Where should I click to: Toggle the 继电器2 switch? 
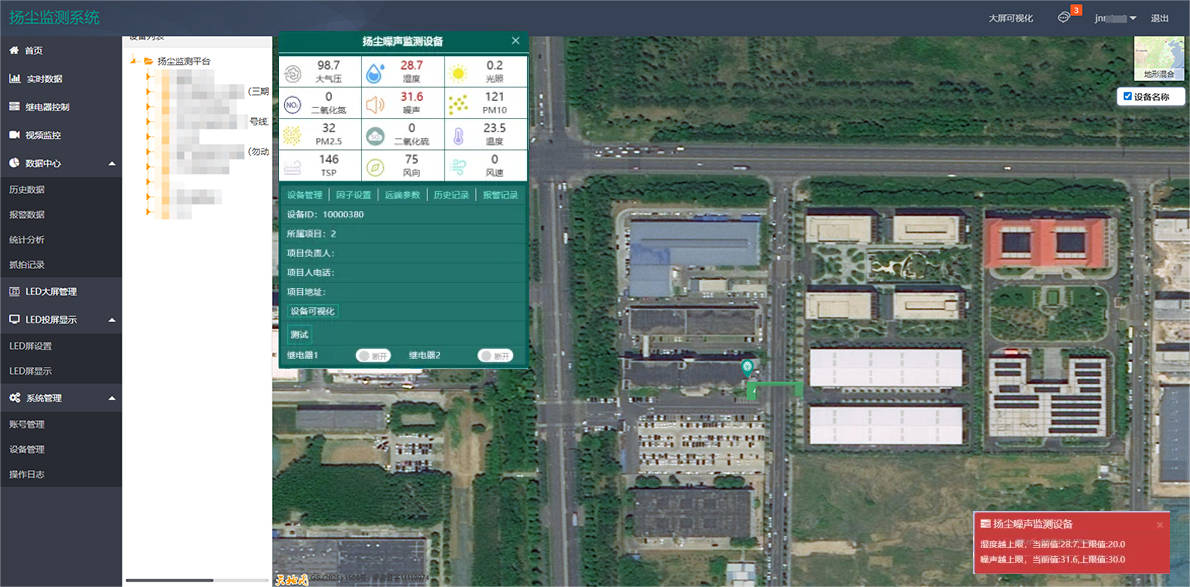click(494, 356)
